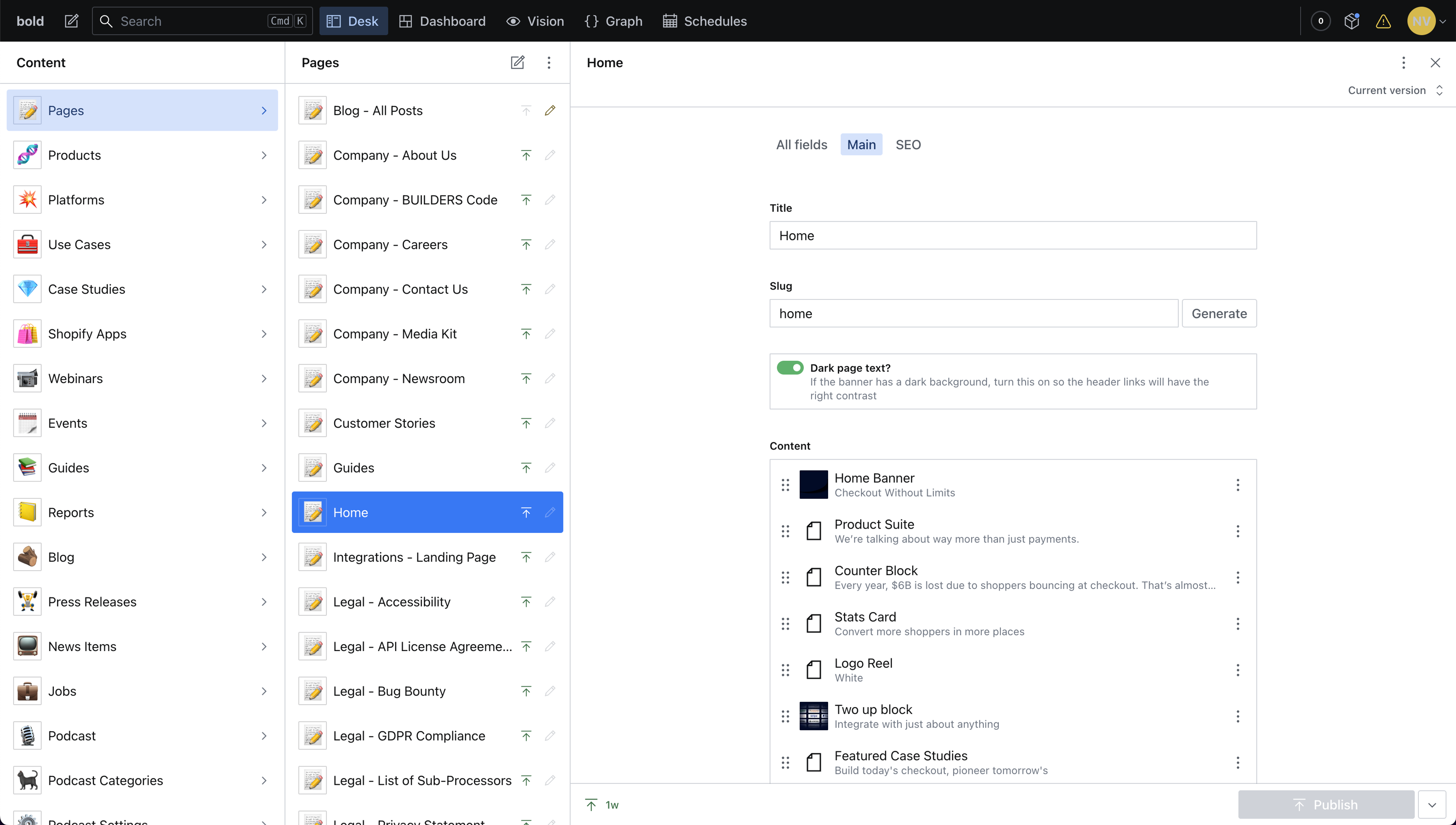Create a new page using Pages pencil icon
1456x825 pixels.
point(517,62)
